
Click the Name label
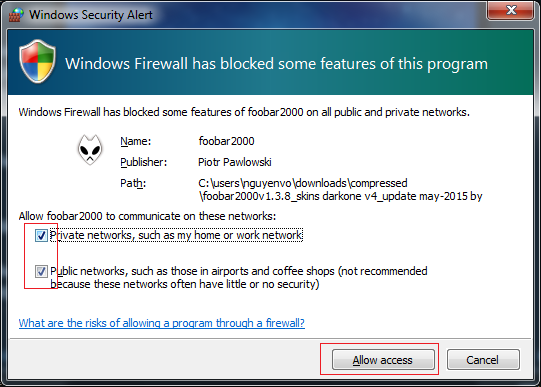(136, 141)
